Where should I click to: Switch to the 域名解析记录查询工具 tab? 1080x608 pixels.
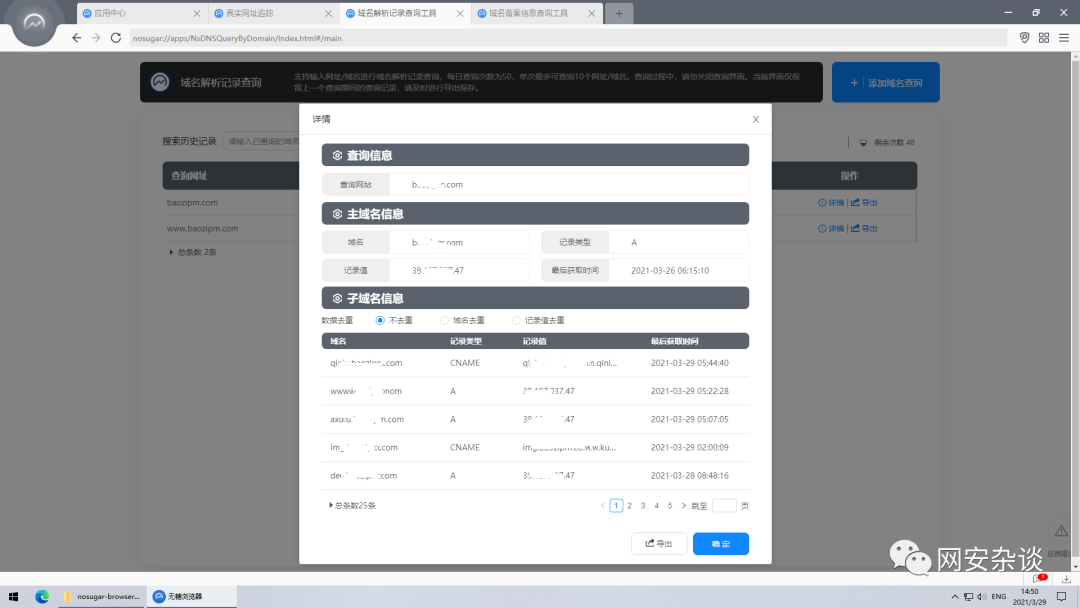tap(405, 13)
